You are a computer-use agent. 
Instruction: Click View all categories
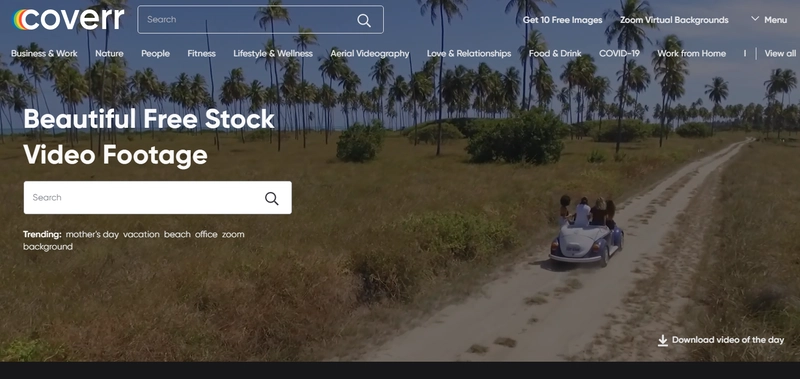pyautogui.click(x=780, y=54)
